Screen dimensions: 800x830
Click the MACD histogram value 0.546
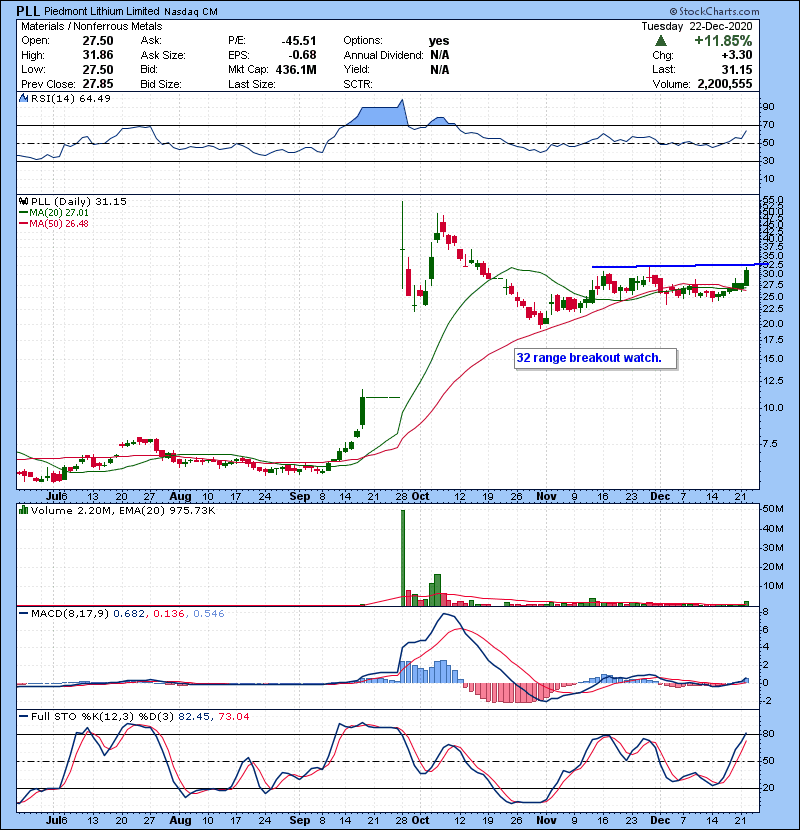[209, 614]
